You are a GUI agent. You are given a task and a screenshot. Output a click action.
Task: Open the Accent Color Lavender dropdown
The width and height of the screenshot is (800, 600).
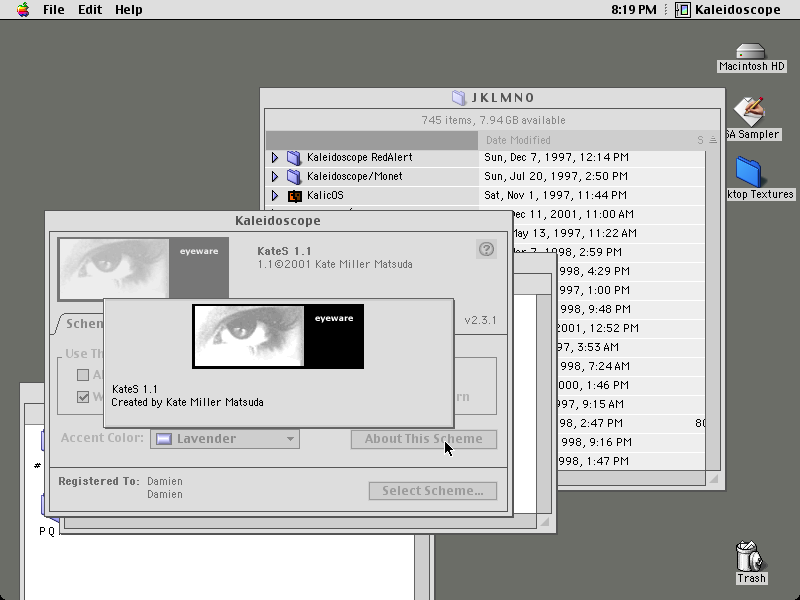pos(225,439)
